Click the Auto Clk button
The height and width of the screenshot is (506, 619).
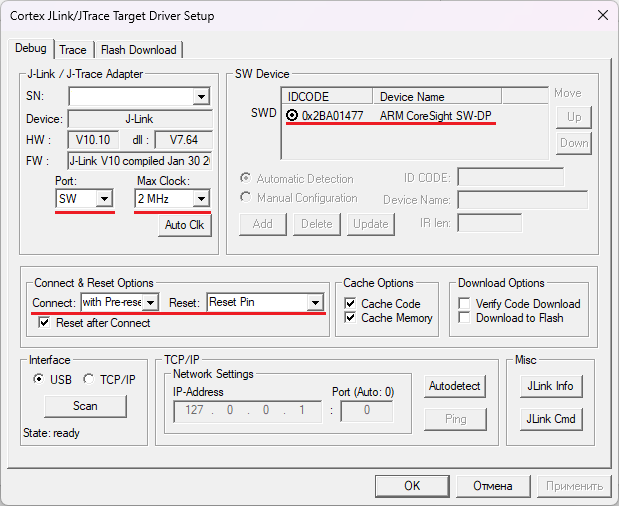[x=184, y=225]
